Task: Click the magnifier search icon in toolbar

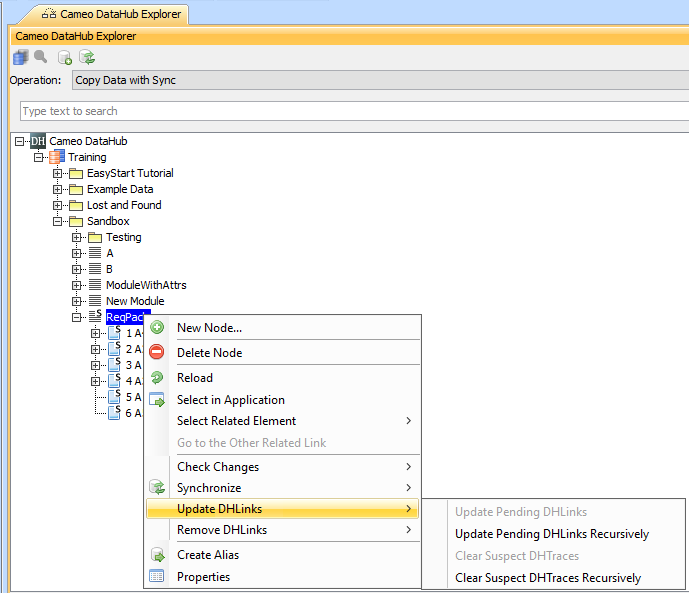Action: 41,58
